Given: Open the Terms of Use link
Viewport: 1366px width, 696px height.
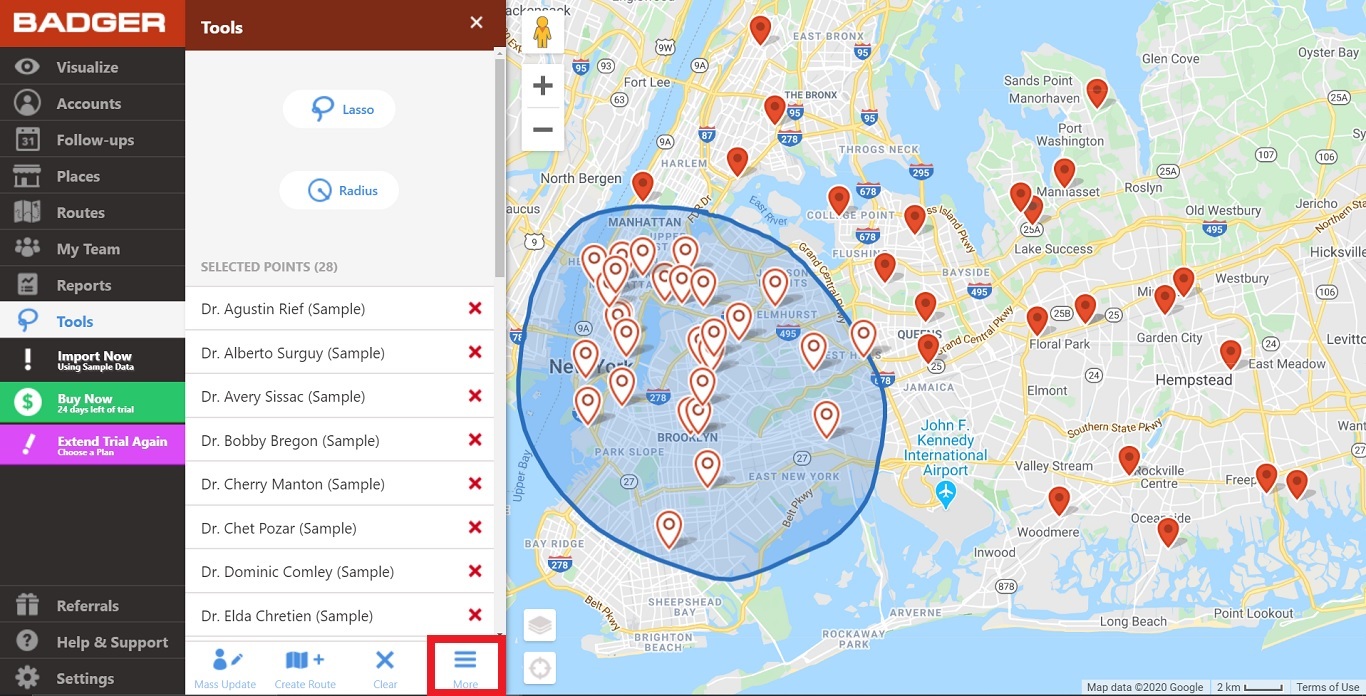Looking at the screenshot, I should click(1327, 687).
